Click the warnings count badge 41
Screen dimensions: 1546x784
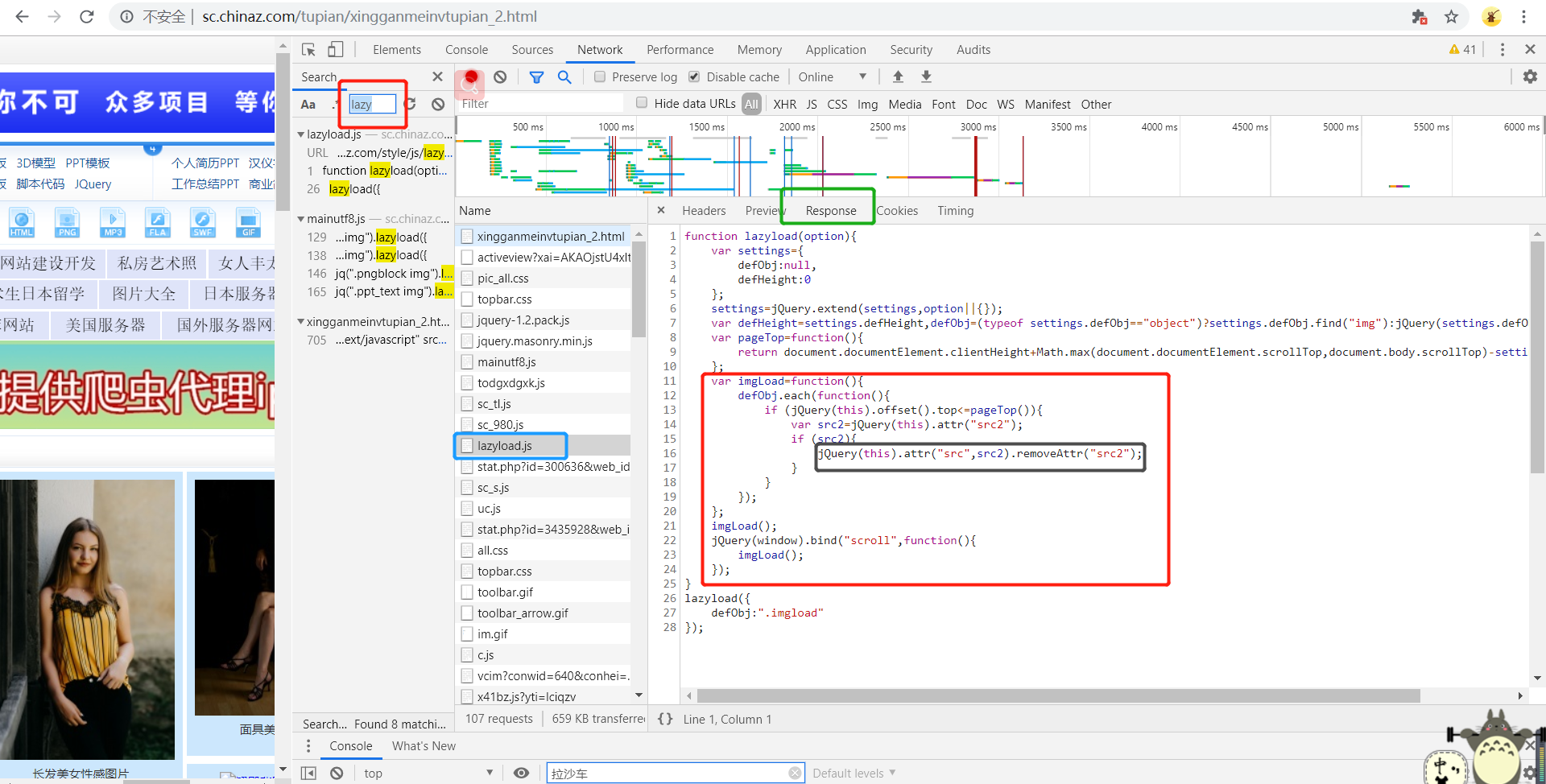(1462, 50)
